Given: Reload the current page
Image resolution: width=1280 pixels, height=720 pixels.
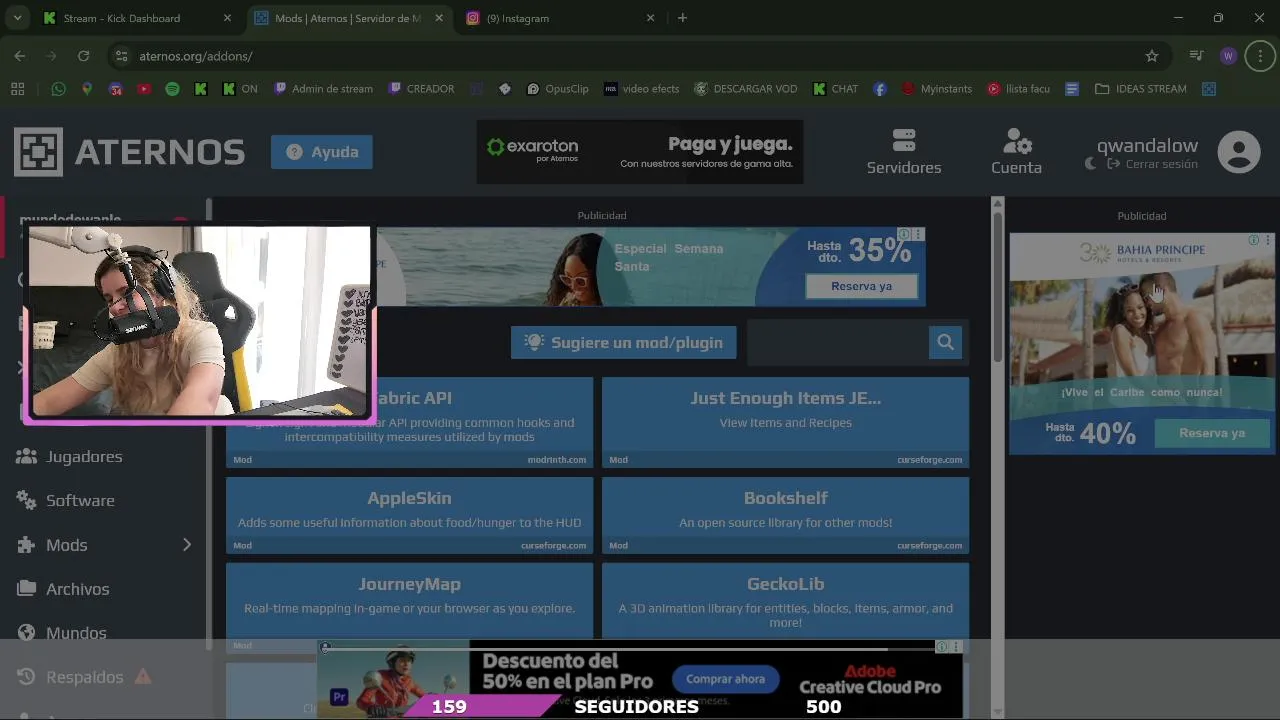Looking at the screenshot, I should pos(84,56).
